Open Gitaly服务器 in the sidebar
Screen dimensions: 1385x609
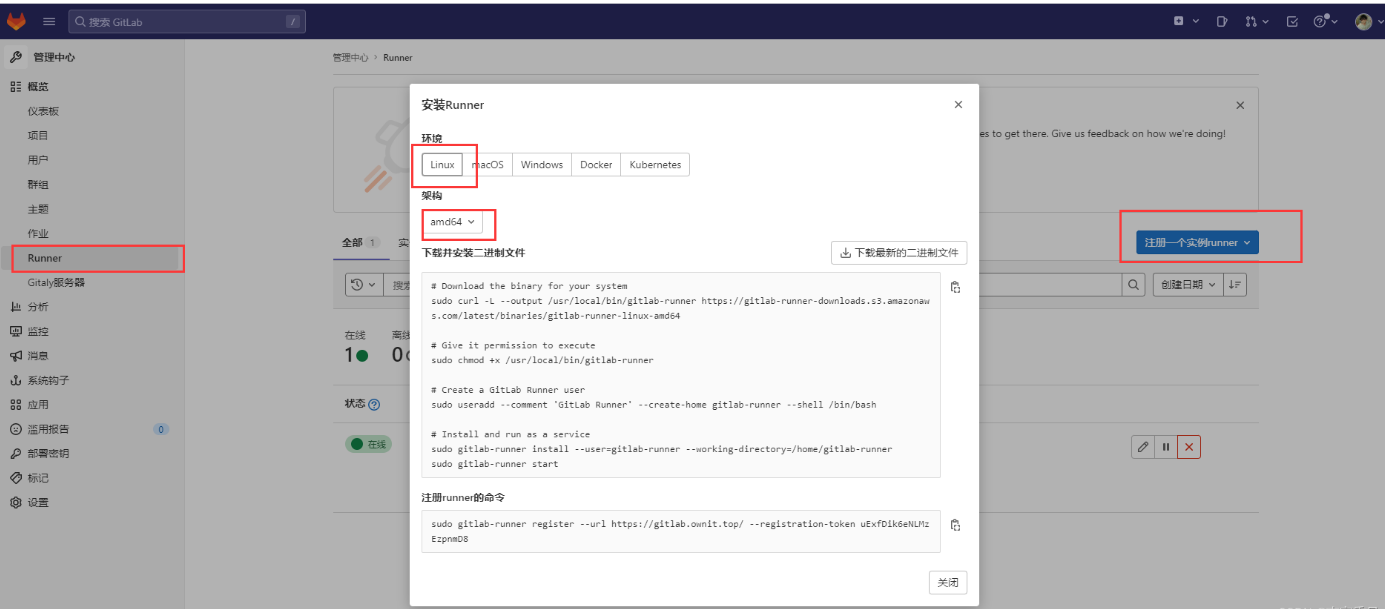click(56, 283)
